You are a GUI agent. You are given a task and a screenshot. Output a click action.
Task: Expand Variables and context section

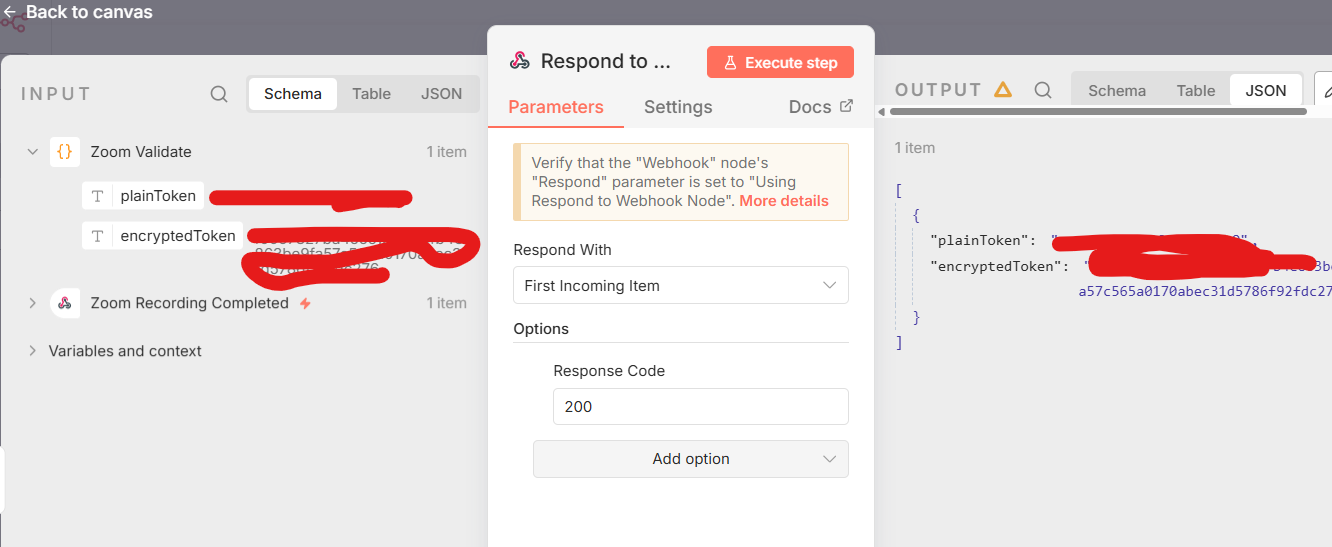pos(33,351)
